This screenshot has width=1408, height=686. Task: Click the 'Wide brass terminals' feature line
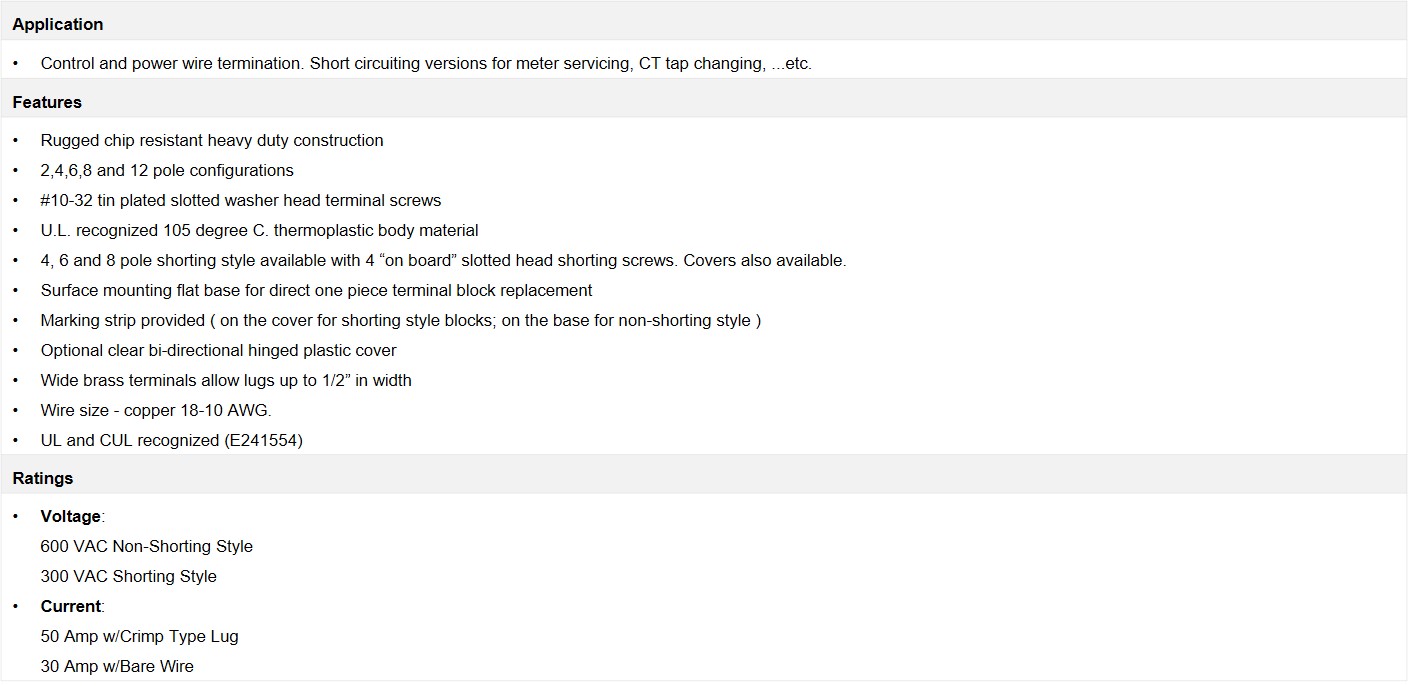tap(226, 380)
